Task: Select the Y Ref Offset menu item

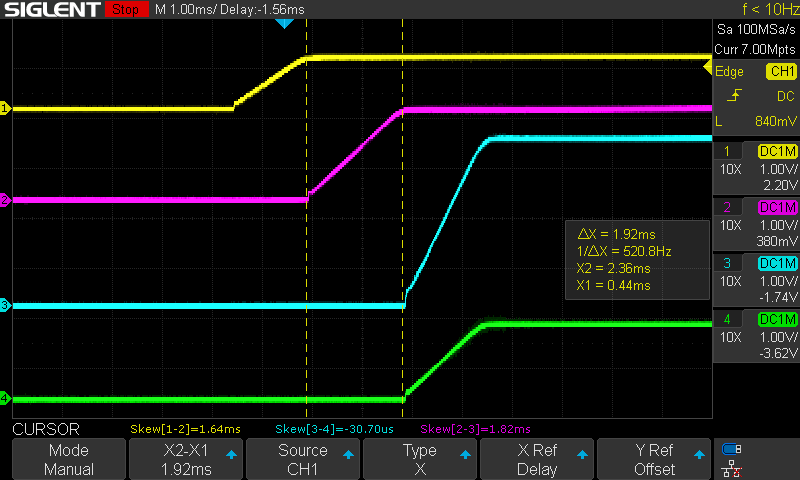Action: [654, 460]
